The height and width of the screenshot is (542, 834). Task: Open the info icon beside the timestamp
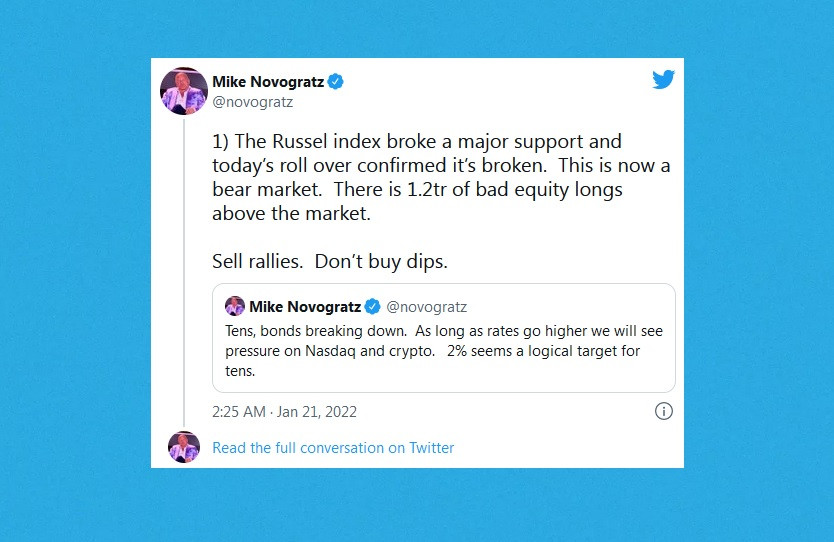coord(663,411)
